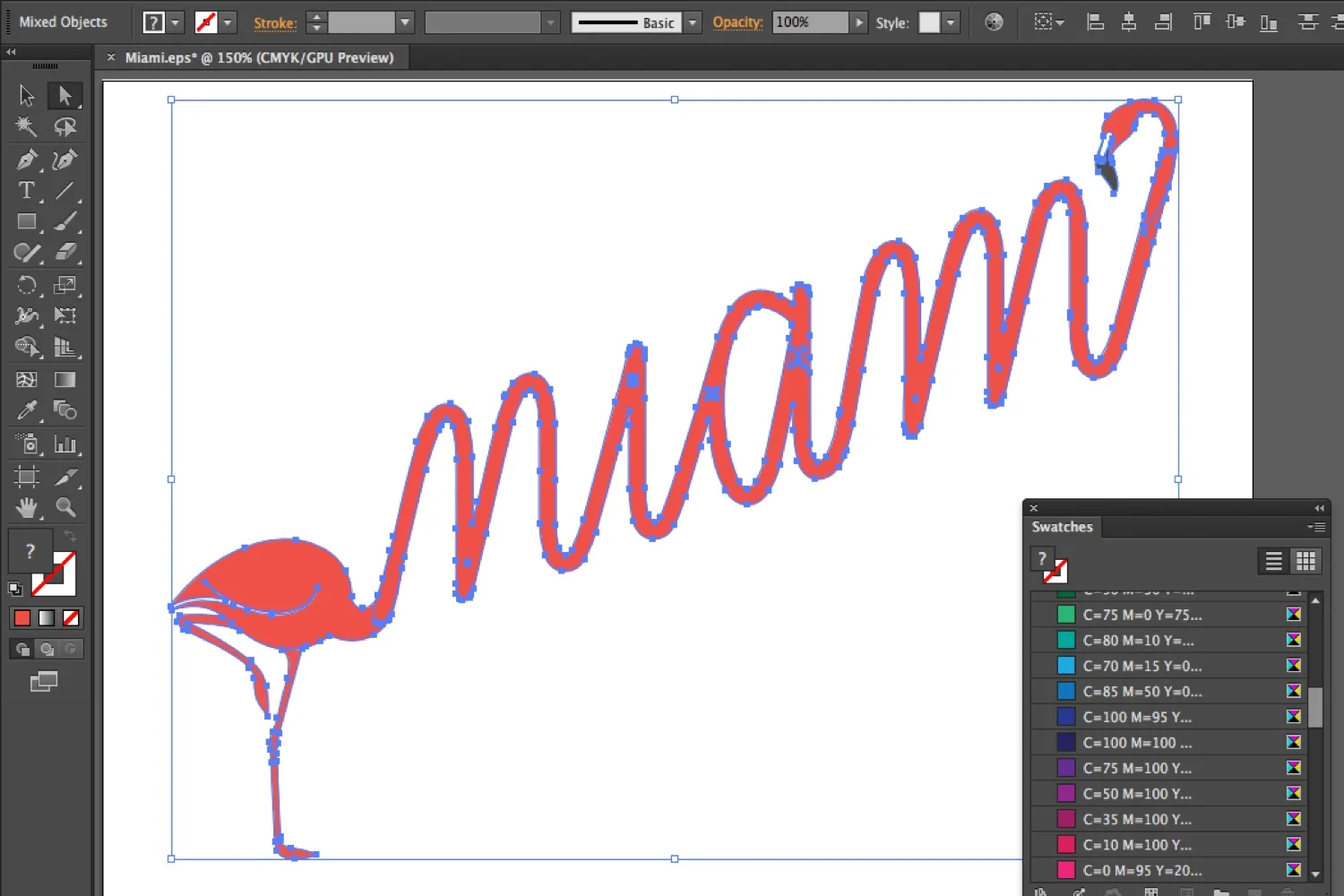Activate the Scale tool
The image size is (1344, 896).
click(65, 285)
